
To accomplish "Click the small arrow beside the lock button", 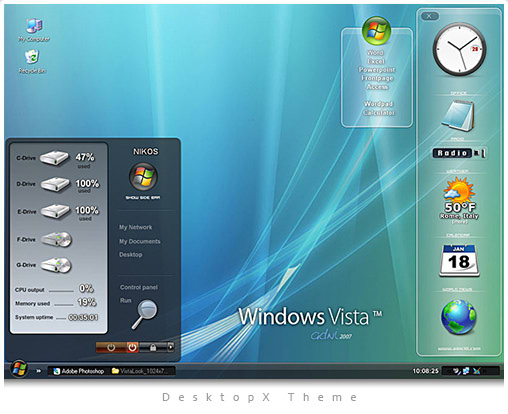I will coord(171,347).
